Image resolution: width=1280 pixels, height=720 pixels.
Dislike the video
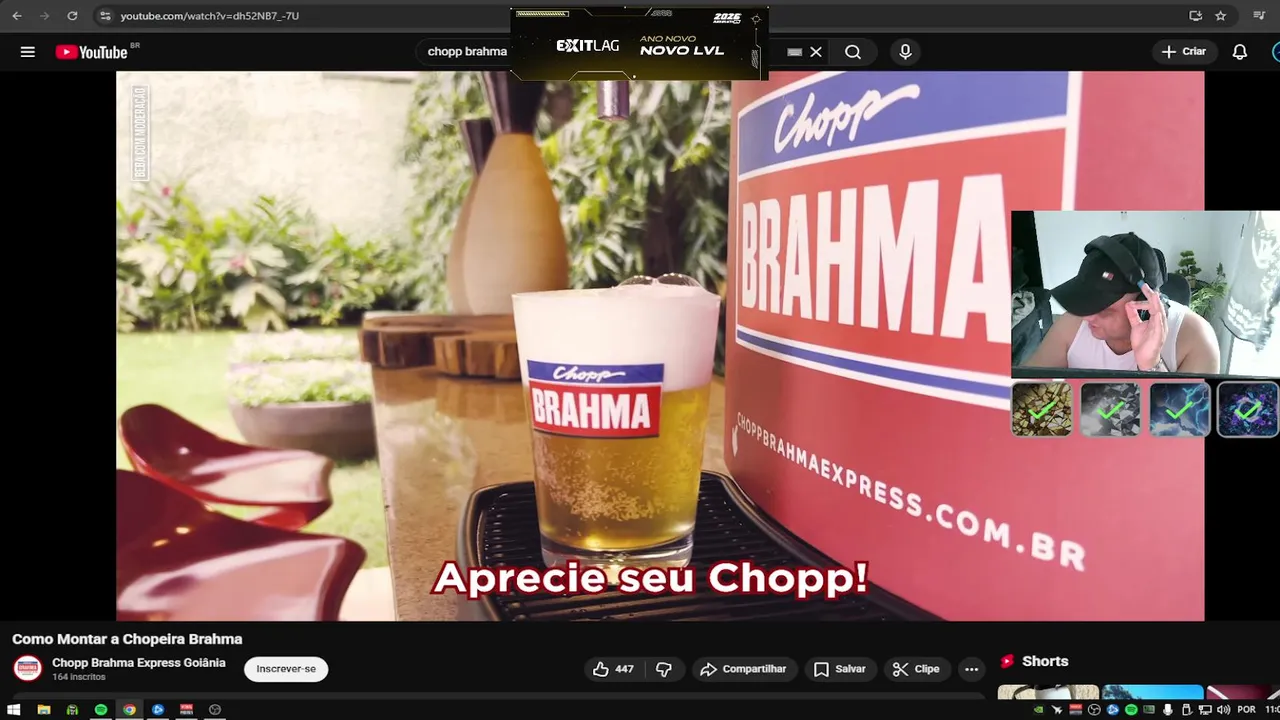point(664,669)
